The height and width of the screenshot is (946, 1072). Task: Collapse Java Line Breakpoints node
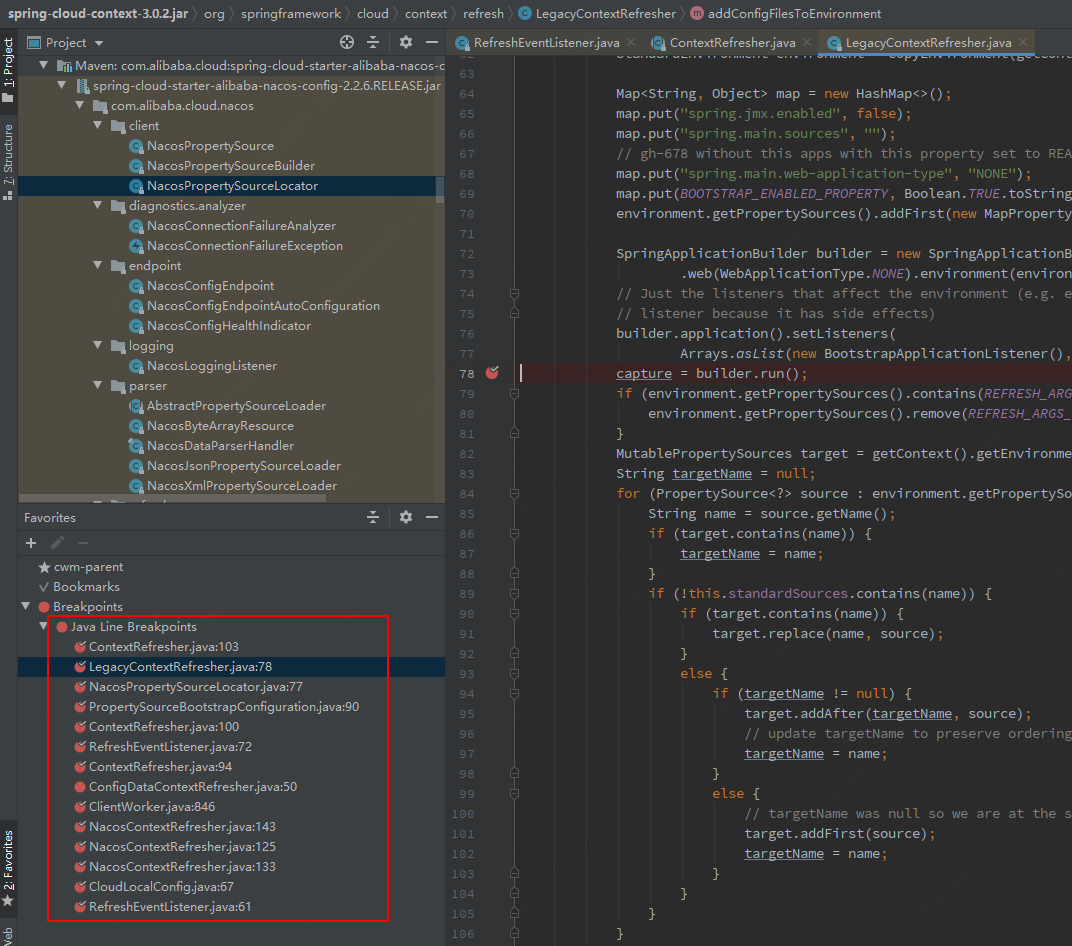coord(44,626)
